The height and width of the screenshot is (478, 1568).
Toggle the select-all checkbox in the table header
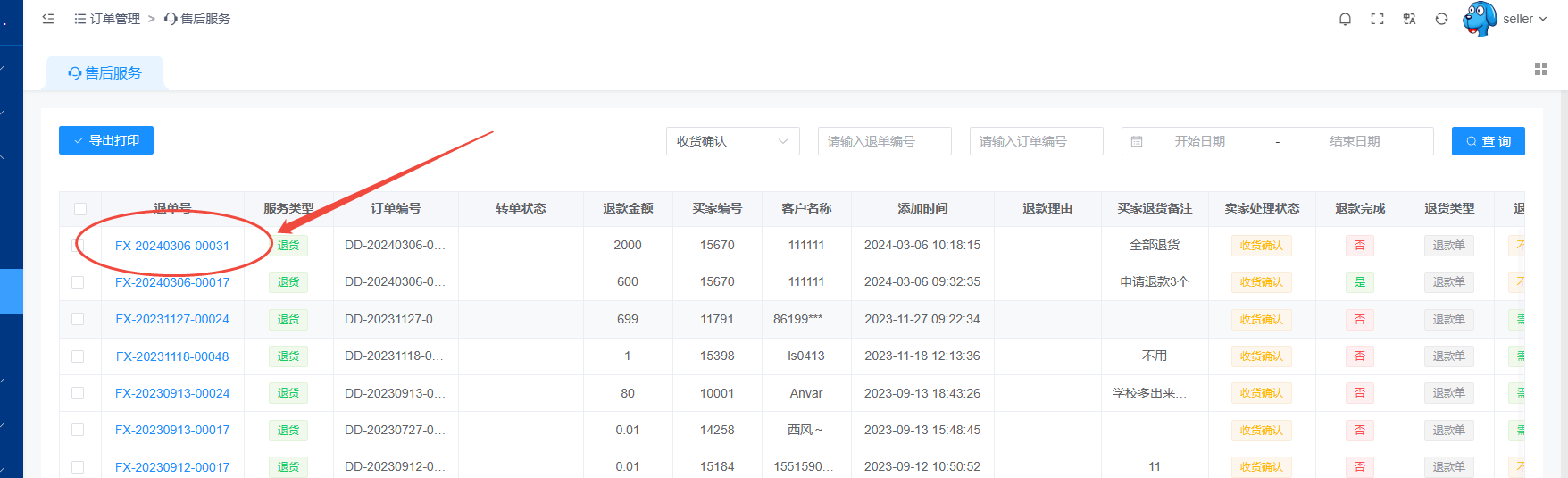pyautogui.click(x=80, y=208)
